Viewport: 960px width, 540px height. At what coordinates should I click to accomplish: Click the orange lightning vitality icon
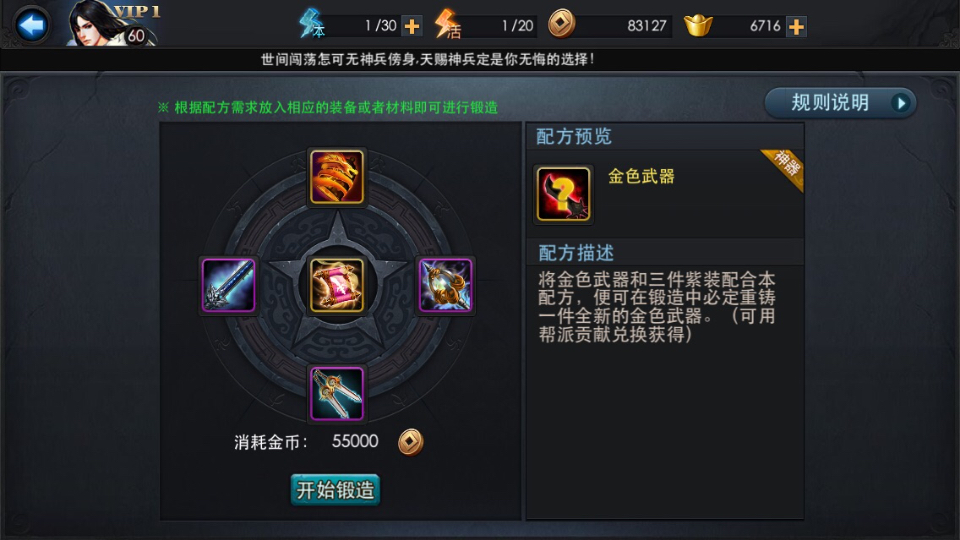pos(447,24)
